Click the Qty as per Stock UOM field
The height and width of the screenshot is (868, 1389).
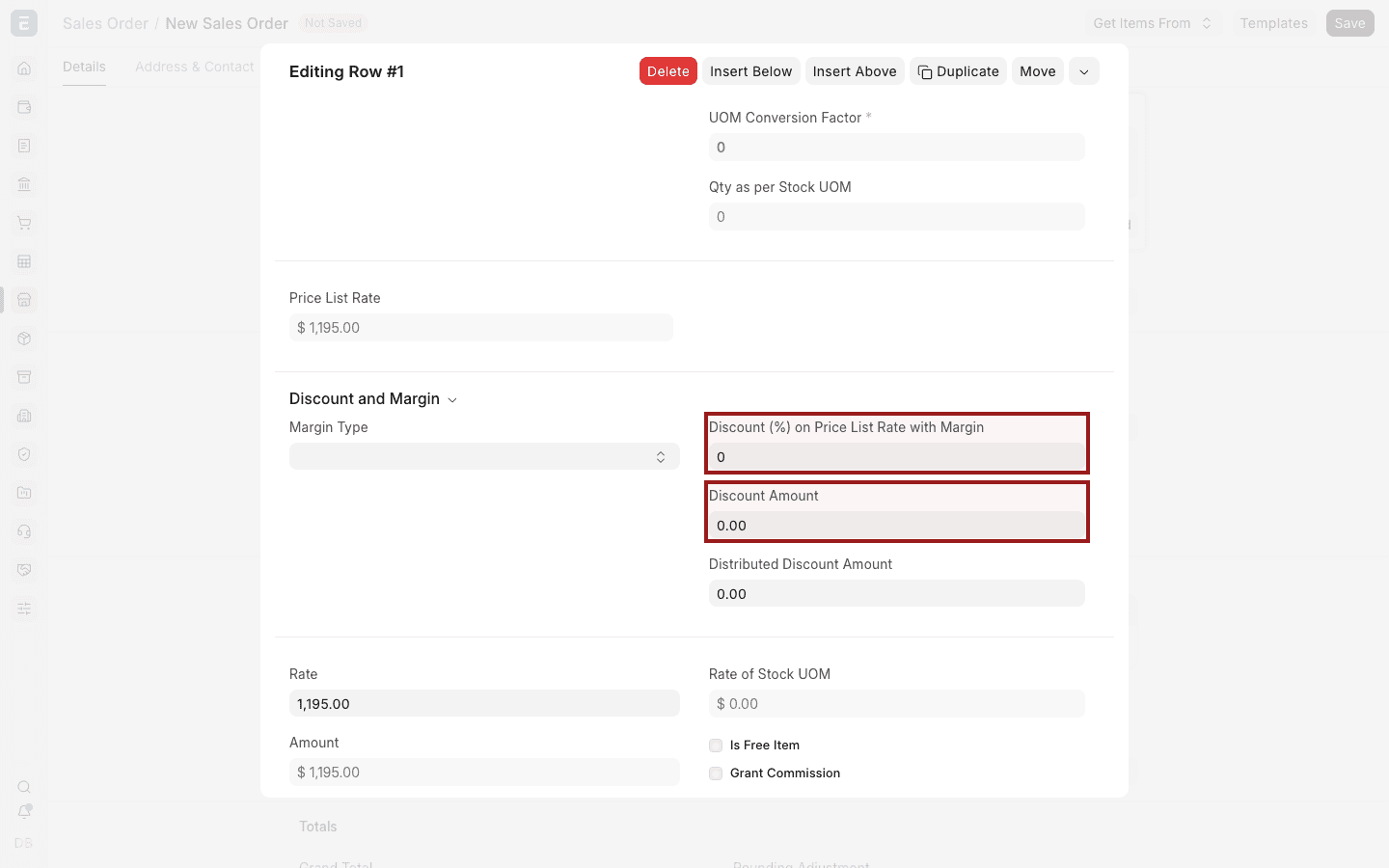click(x=897, y=217)
